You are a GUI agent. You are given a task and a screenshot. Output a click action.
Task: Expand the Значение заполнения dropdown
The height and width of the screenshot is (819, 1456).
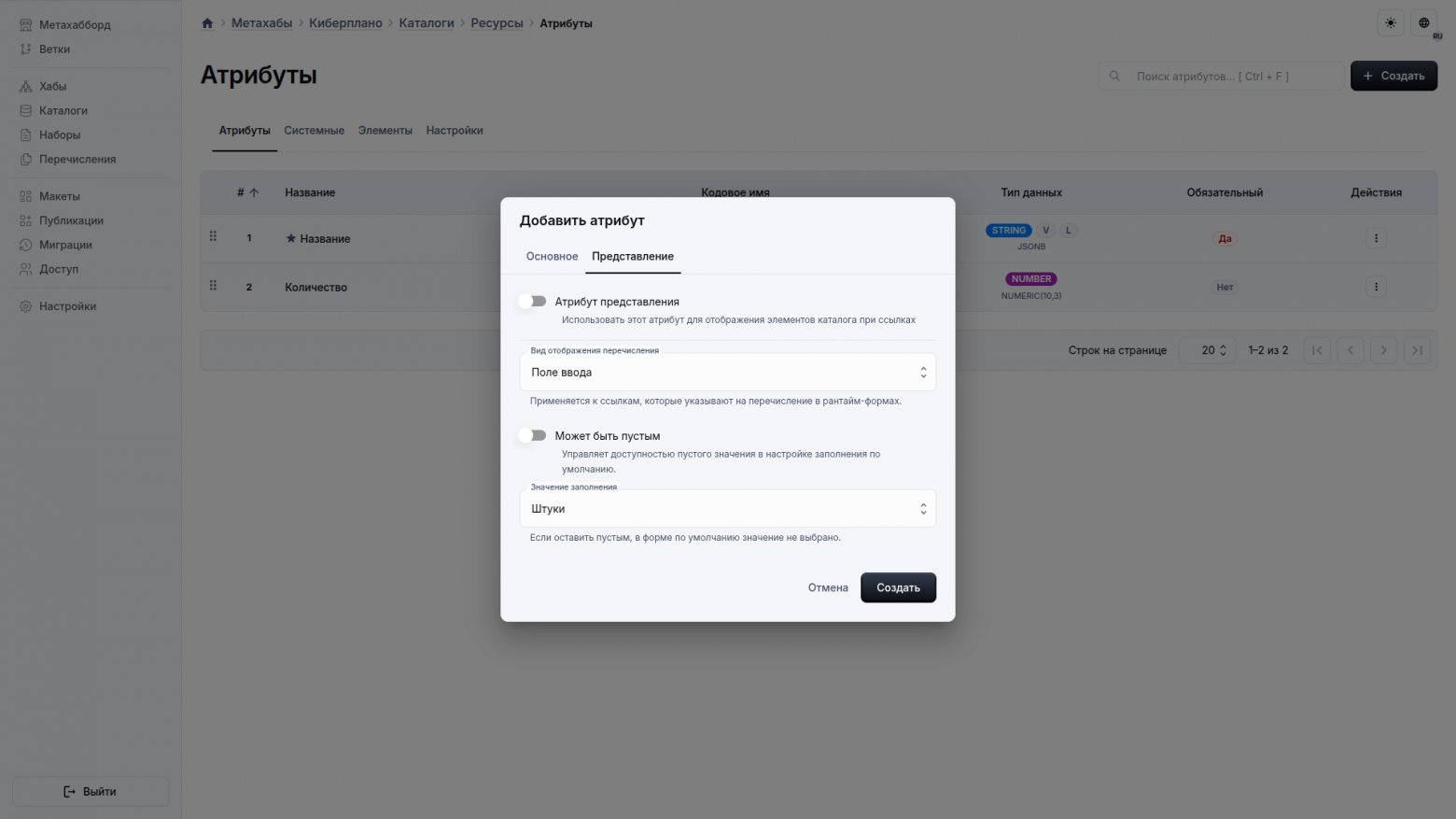[x=727, y=509]
